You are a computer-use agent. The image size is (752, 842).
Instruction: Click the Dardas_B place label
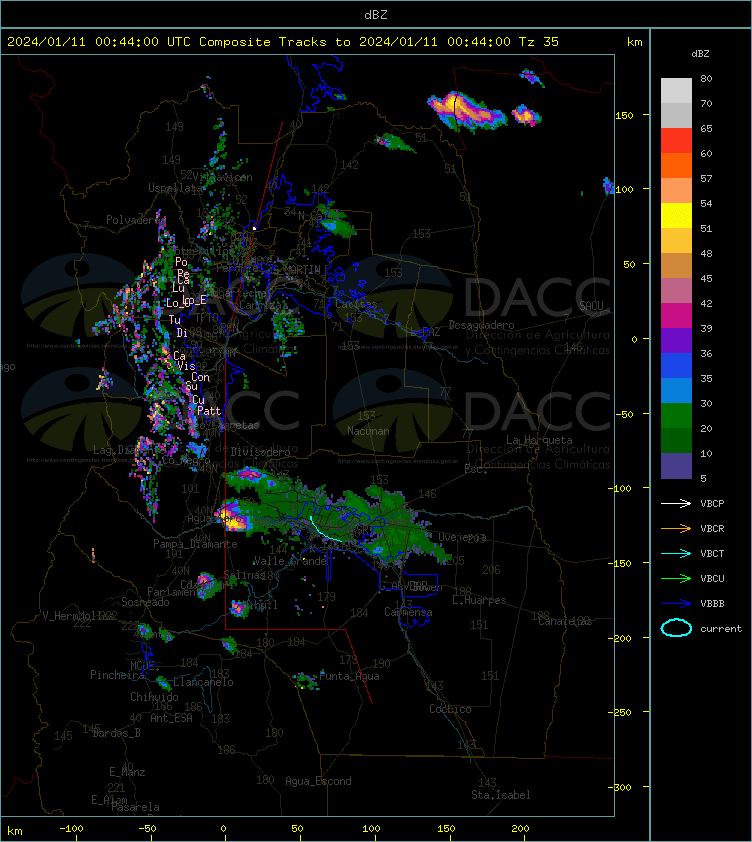[x=117, y=732]
